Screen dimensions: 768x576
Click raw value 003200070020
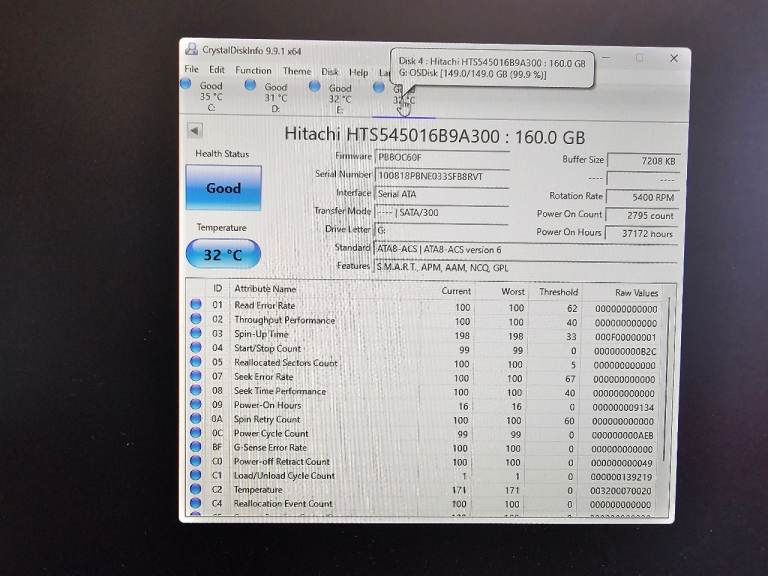point(621,491)
